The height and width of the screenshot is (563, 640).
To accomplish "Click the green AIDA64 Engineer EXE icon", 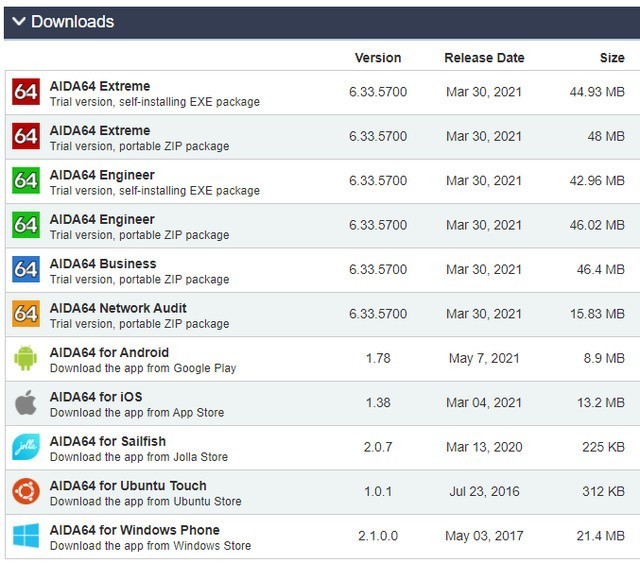I will 26,181.
